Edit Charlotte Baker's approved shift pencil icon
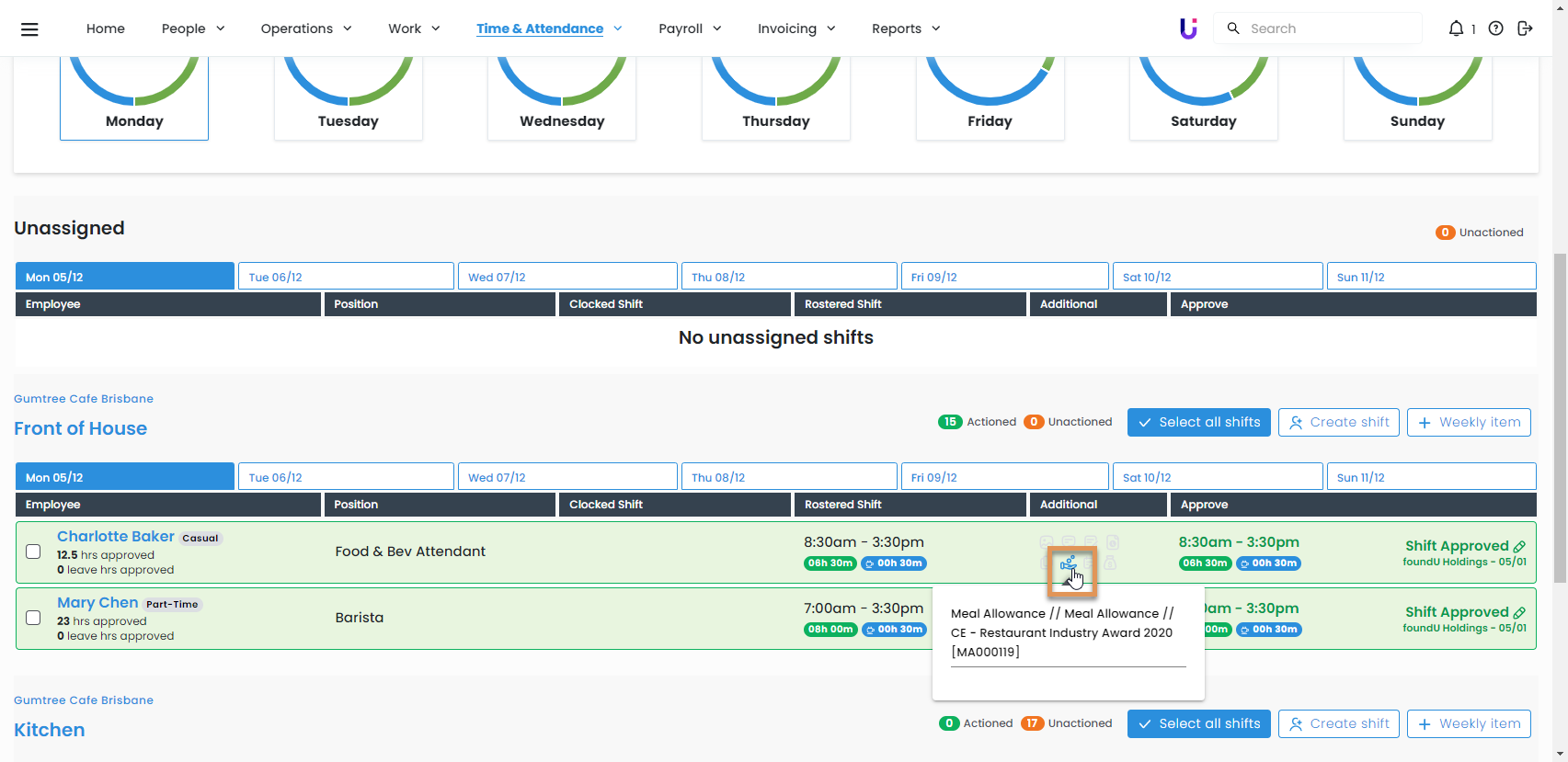This screenshot has width=1568, height=762. tap(1519, 547)
